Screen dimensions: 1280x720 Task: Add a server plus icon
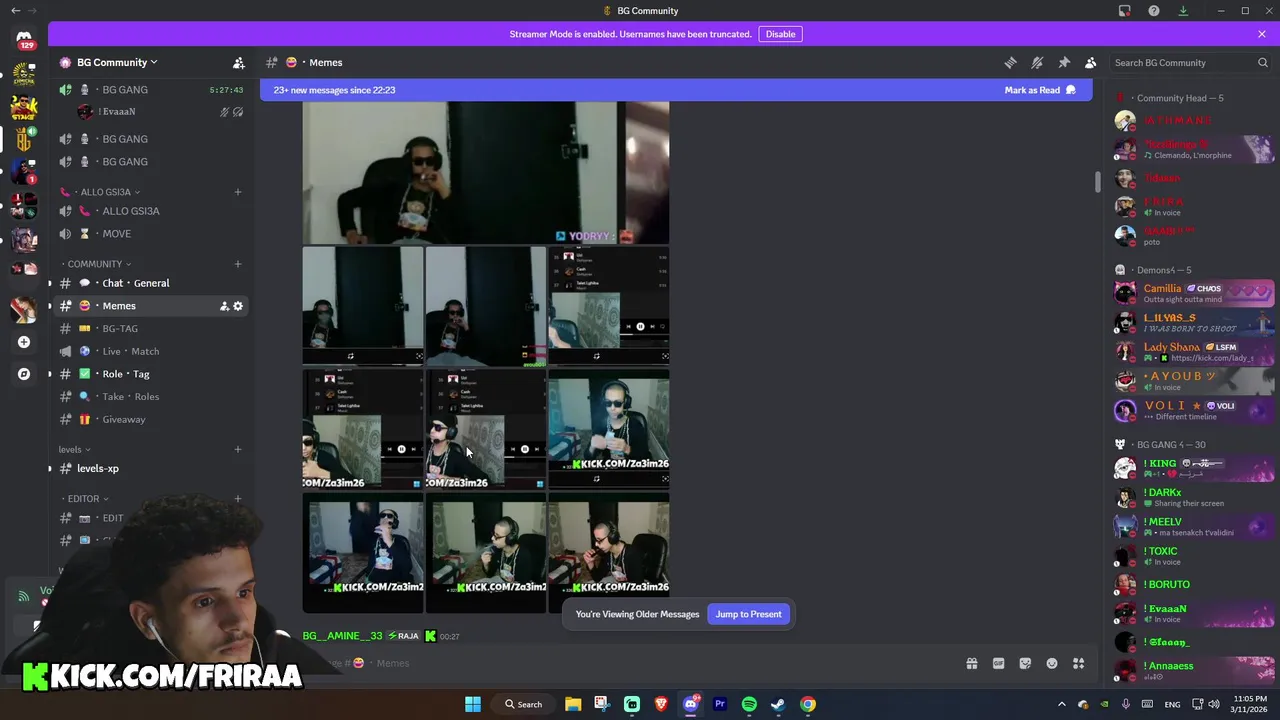pos(24,342)
